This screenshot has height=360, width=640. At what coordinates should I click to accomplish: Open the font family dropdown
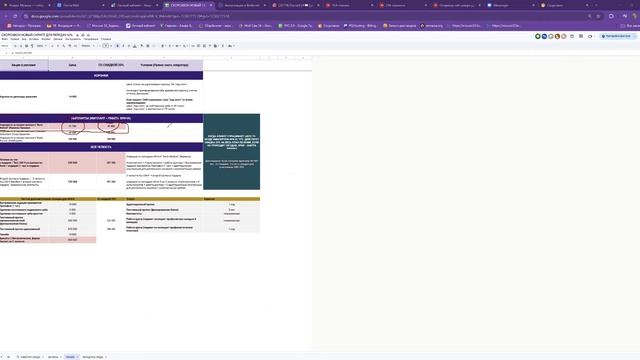87,46
